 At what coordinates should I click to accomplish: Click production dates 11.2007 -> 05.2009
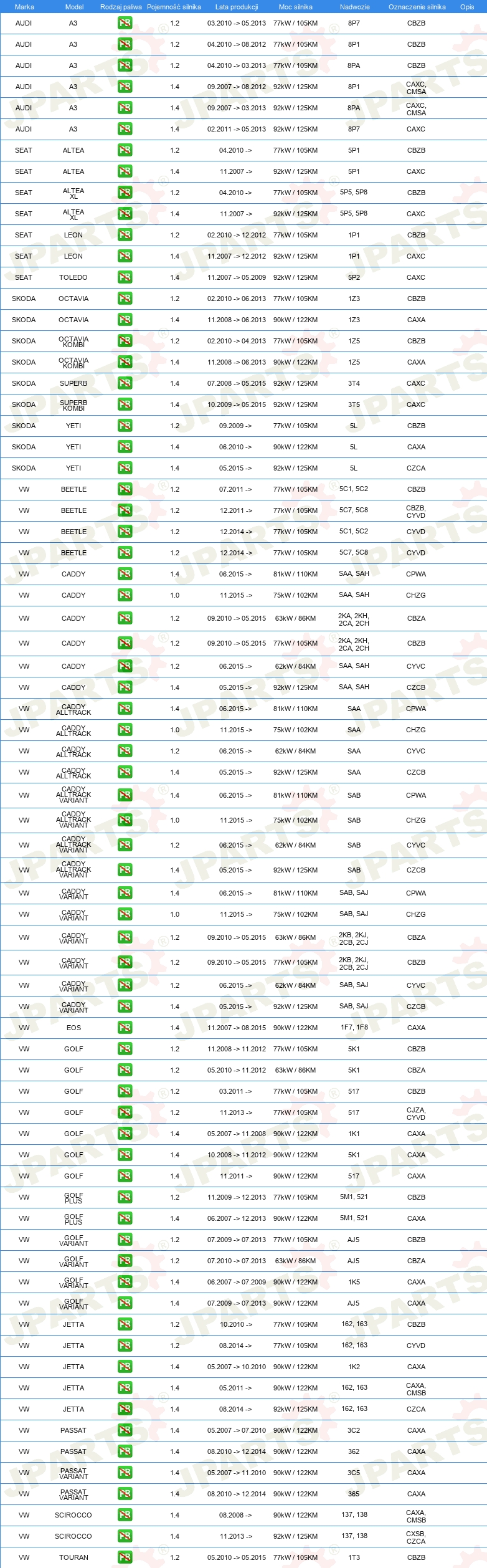[x=237, y=277]
